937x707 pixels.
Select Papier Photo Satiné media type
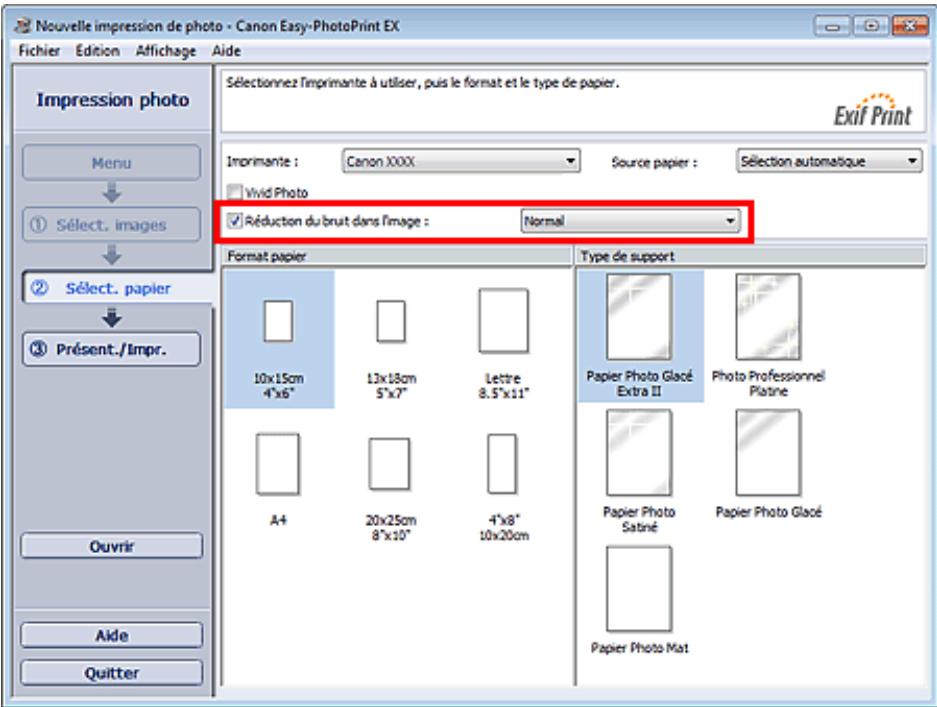click(x=639, y=453)
